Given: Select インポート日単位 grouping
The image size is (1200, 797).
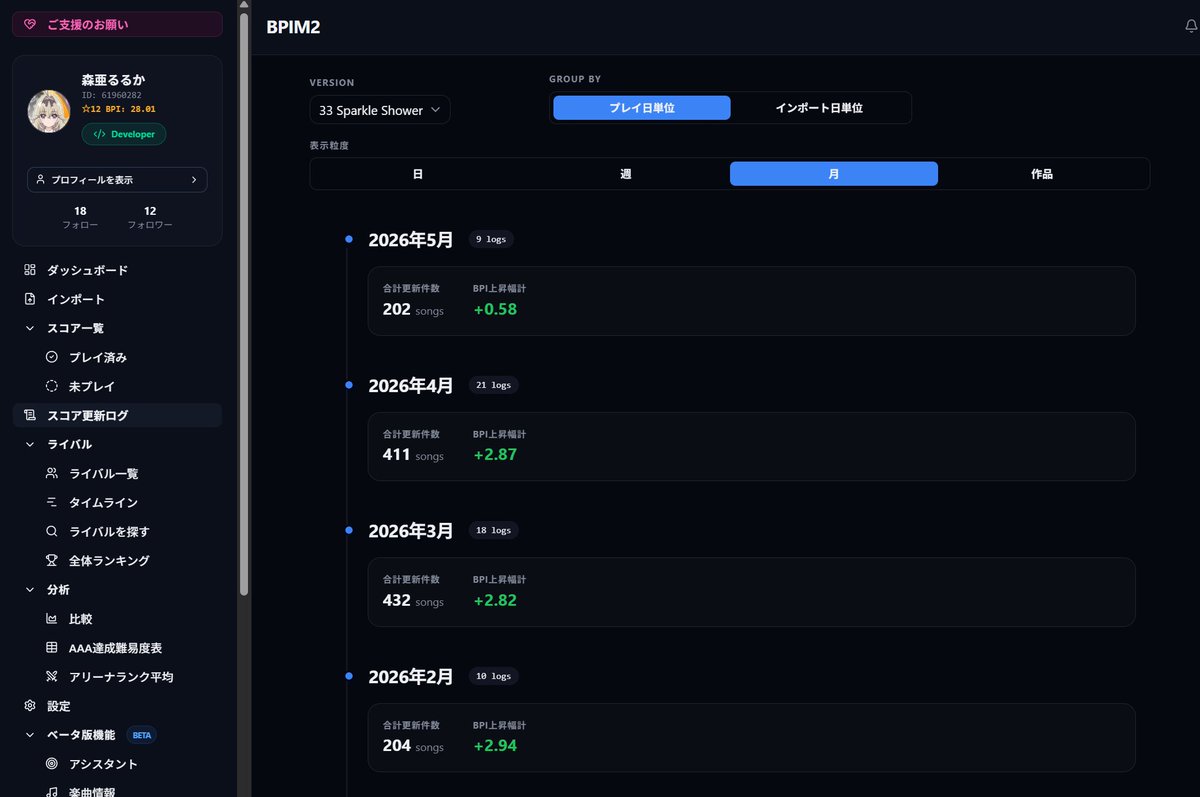Looking at the screenshot, I should 819,108.
